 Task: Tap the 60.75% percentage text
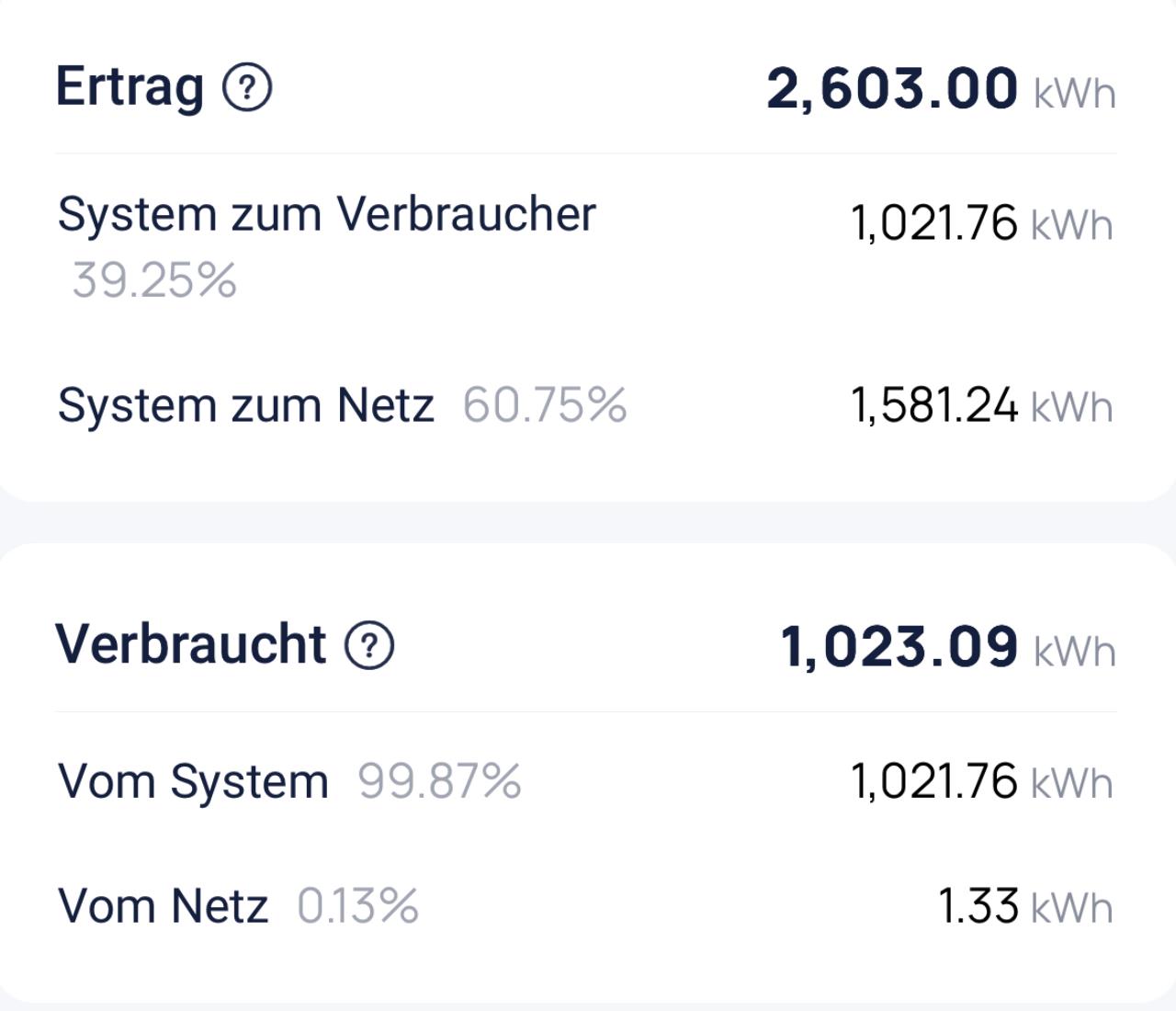coord(545,405)
